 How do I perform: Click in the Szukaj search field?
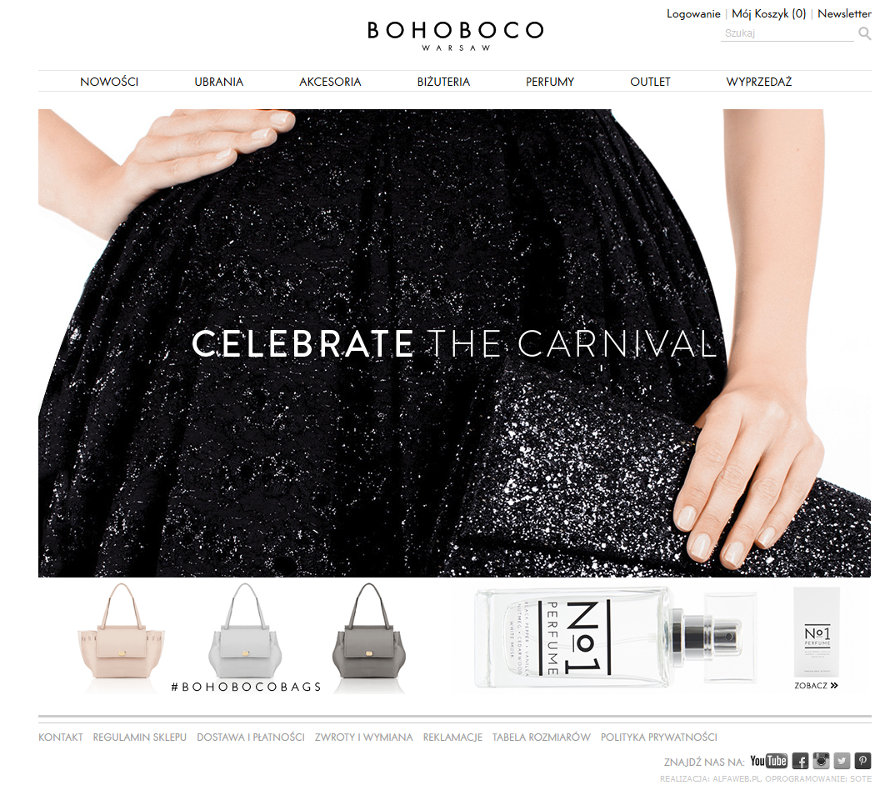tap(787, 33)
